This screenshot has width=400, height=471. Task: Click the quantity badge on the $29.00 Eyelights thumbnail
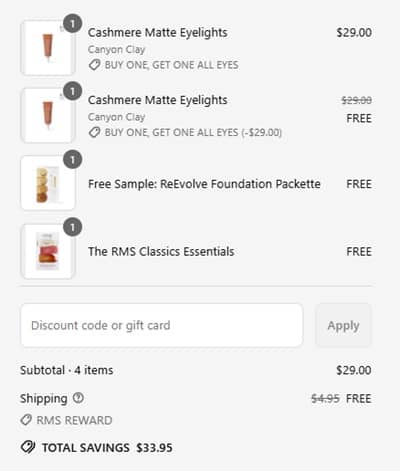coord(72,24)
